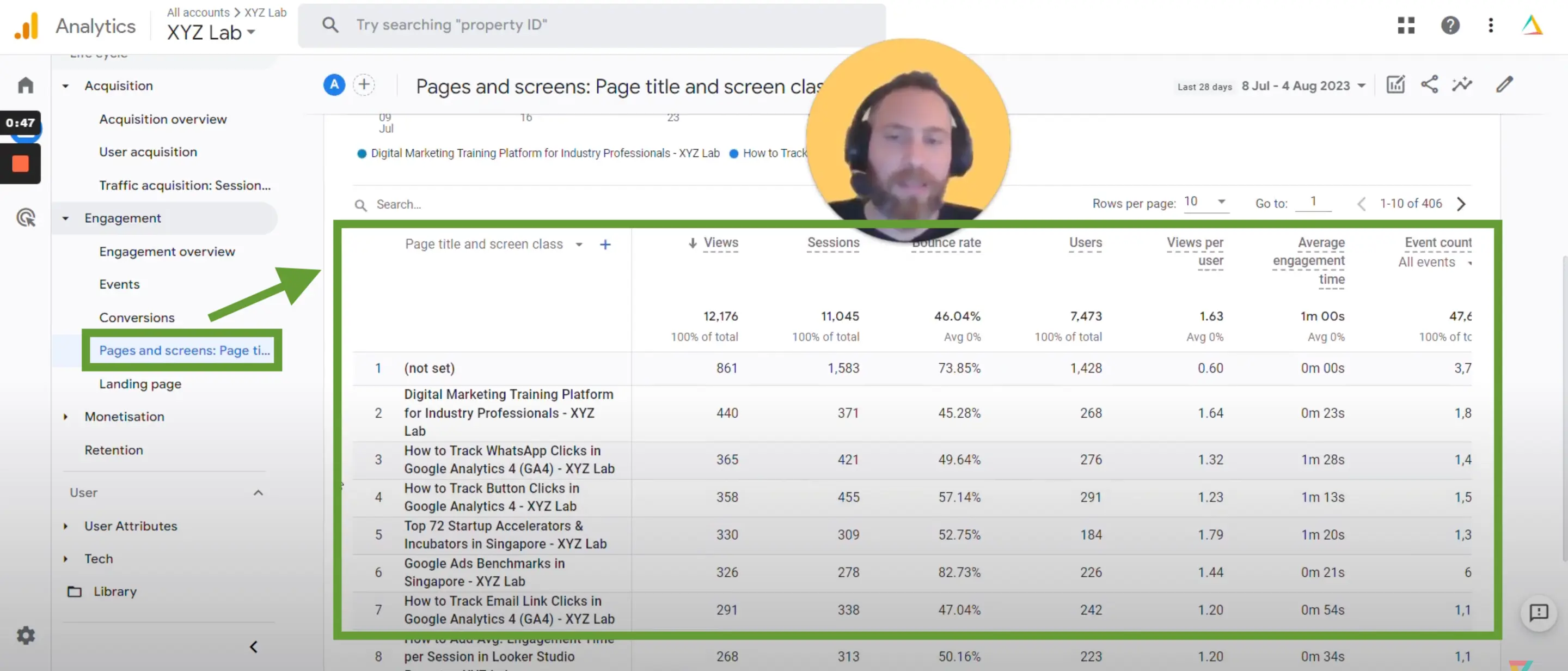Click the Go to page number field

coord(1313,202)
